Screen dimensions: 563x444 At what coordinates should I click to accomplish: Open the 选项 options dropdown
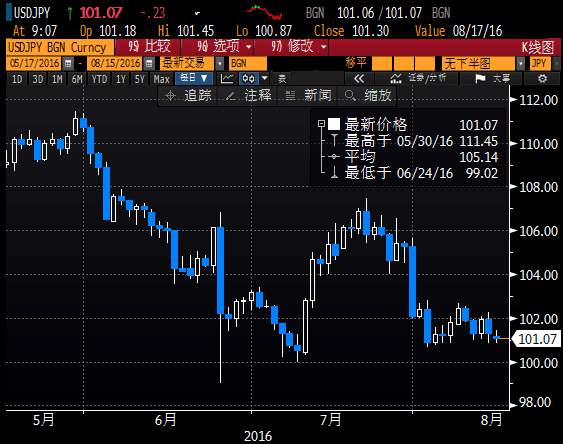(224, 47)
